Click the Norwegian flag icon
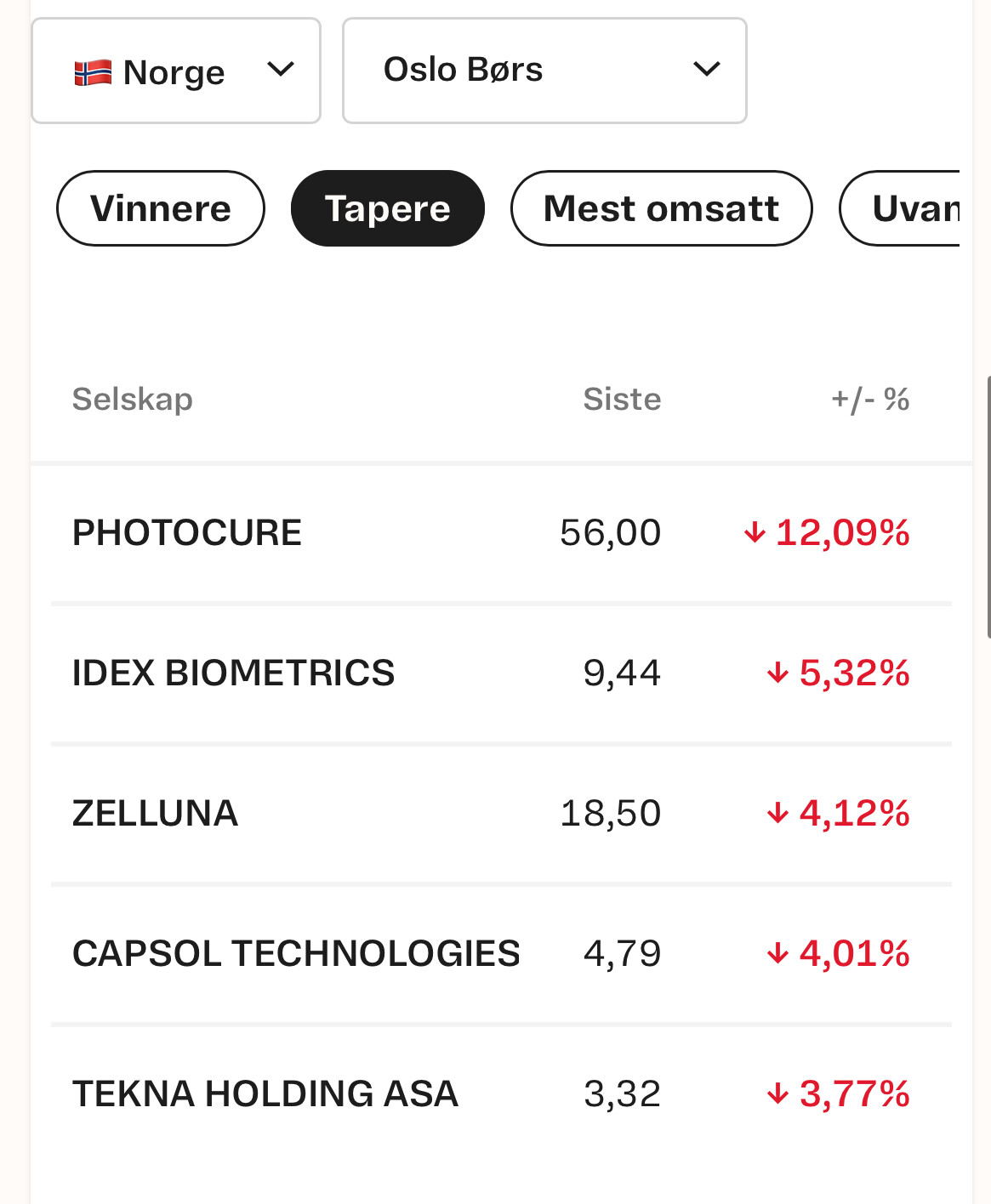The image size is (991, 1204). pos(93,73)
